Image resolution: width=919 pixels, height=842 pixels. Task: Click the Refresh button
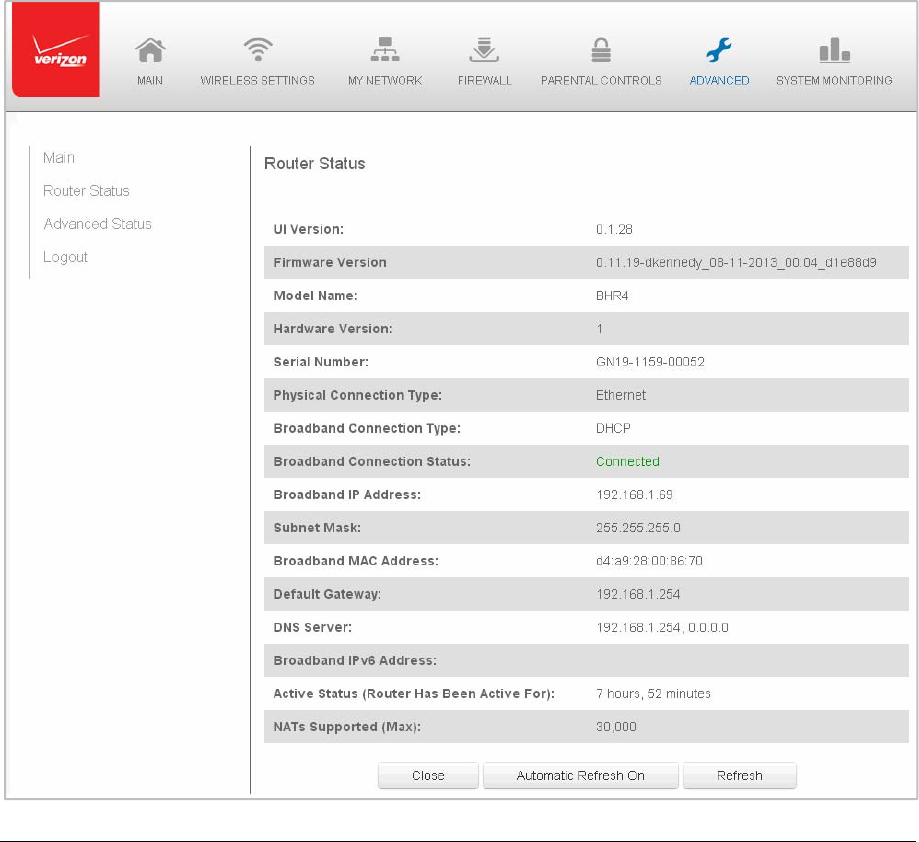(740, 776)
